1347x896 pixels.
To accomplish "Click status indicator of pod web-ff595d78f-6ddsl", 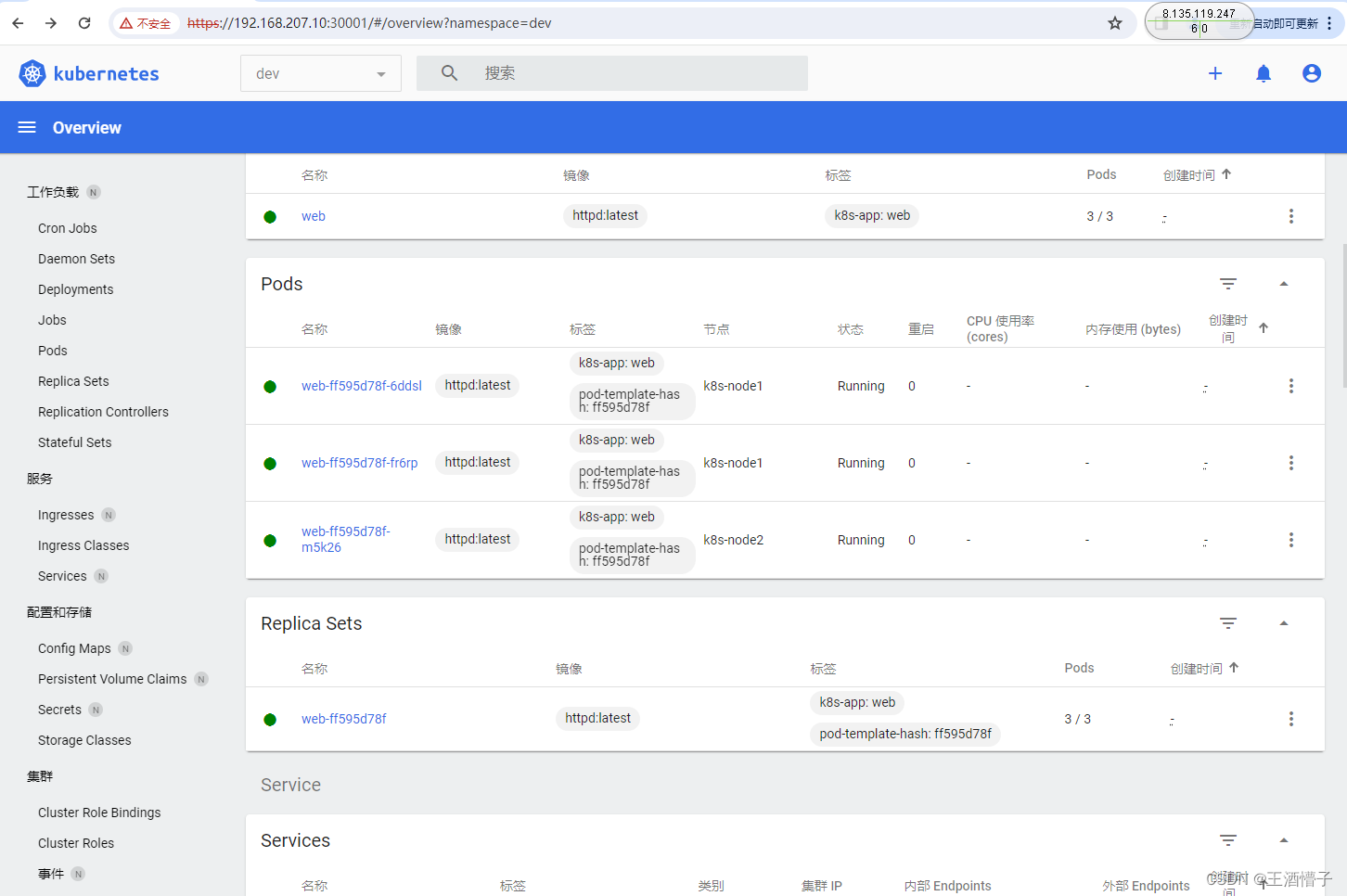I will coord(270,387).
